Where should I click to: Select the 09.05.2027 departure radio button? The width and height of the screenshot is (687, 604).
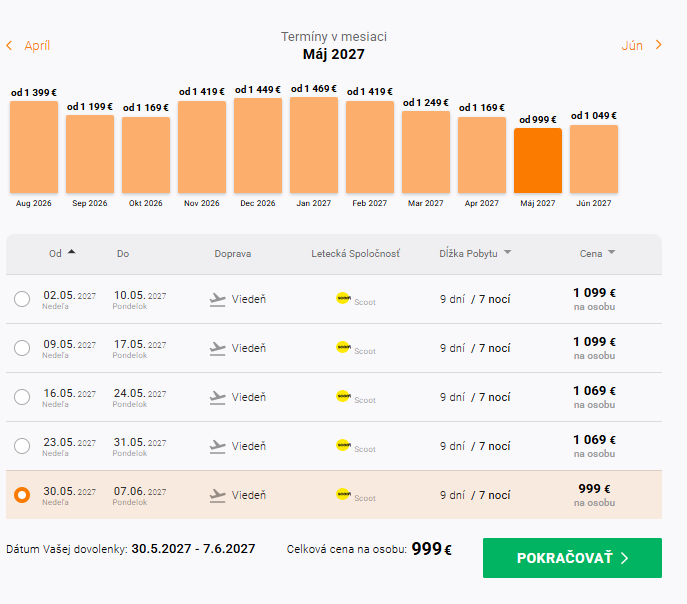(x=22, y=348)
